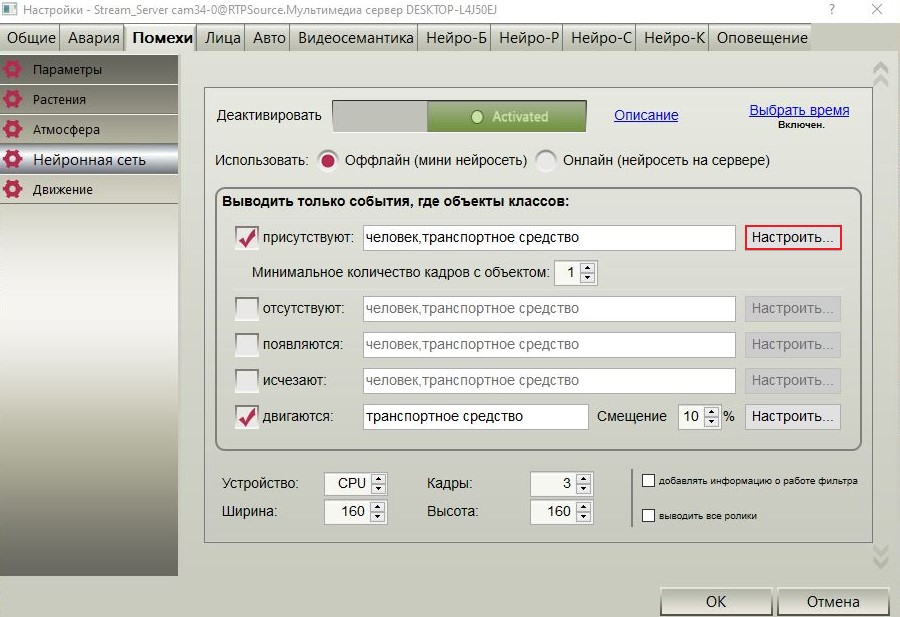Image resolution: width=900 pixels, height=617 pixels.
Task: Click the double-chevron scroll down icon
Action: click(x=880, y=556)
